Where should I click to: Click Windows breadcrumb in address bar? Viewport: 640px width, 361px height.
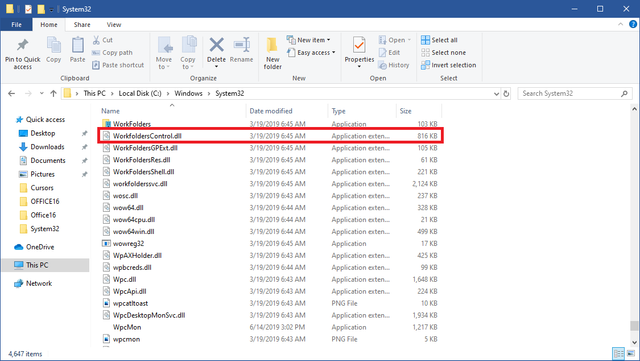point(188,94)
